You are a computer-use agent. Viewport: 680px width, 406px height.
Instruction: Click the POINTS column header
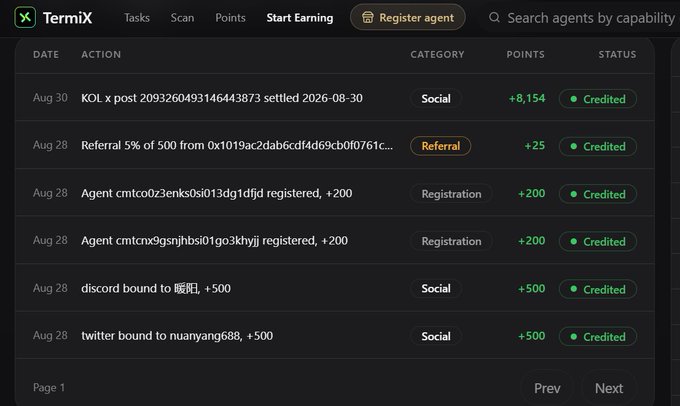[526, 55]
